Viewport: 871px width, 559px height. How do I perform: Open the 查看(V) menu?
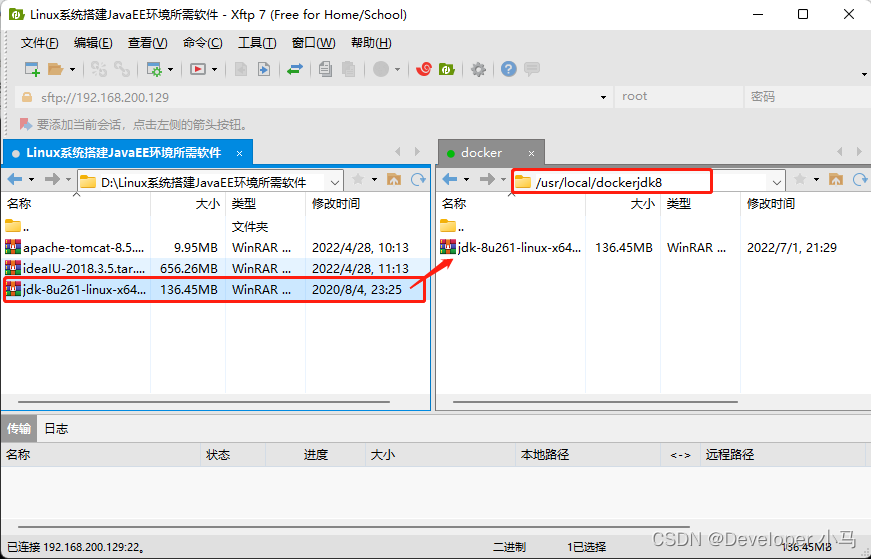coord(147,43)
